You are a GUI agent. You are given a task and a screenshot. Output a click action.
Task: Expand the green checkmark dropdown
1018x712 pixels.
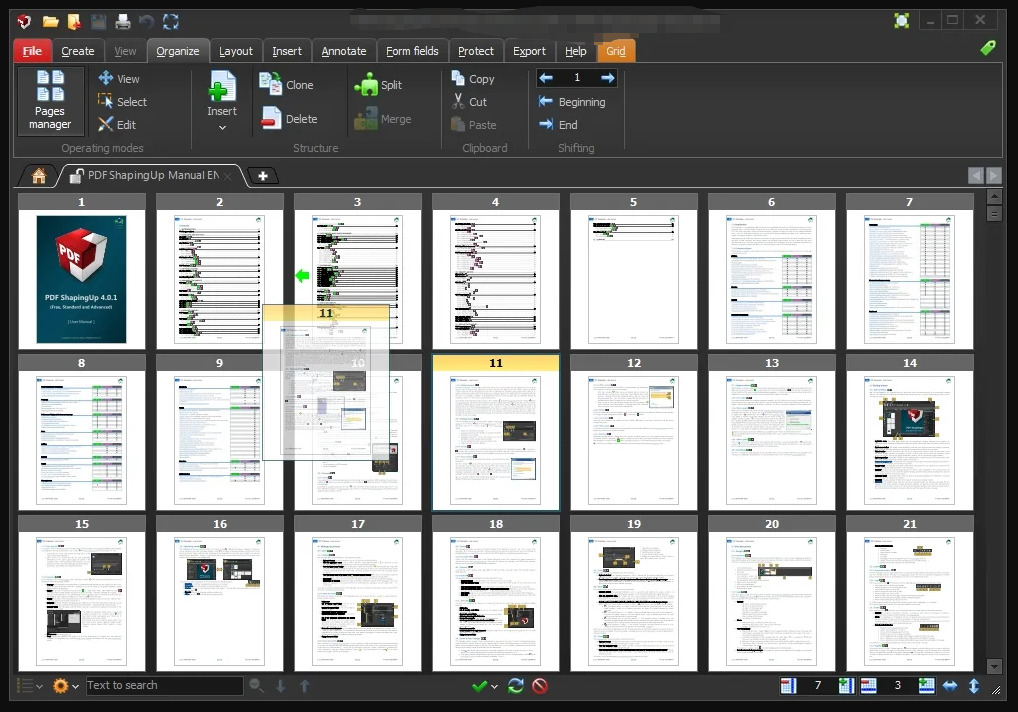point(486,686)
